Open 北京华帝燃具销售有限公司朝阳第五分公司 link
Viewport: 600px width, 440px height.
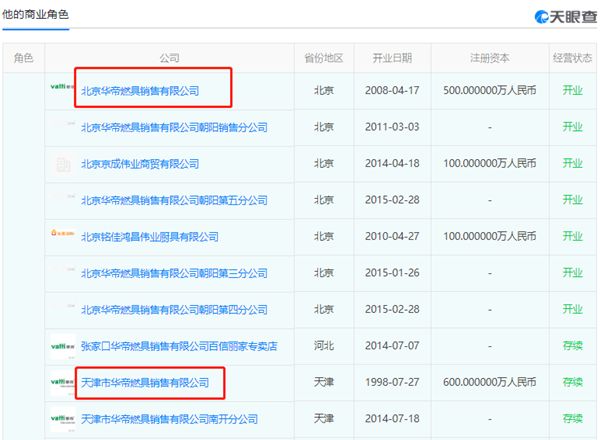[174, 200]
